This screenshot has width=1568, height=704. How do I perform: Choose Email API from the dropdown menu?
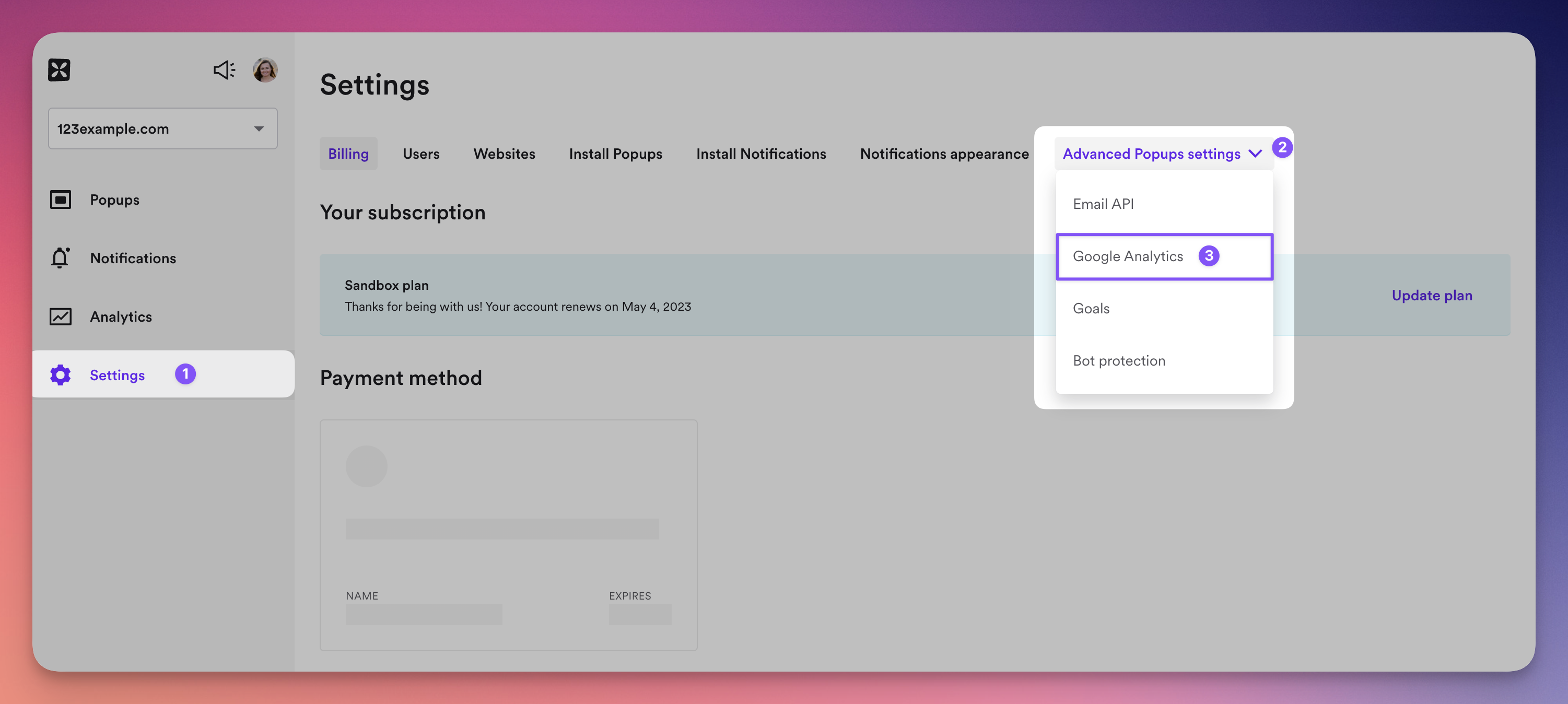tap(1164, 204)
